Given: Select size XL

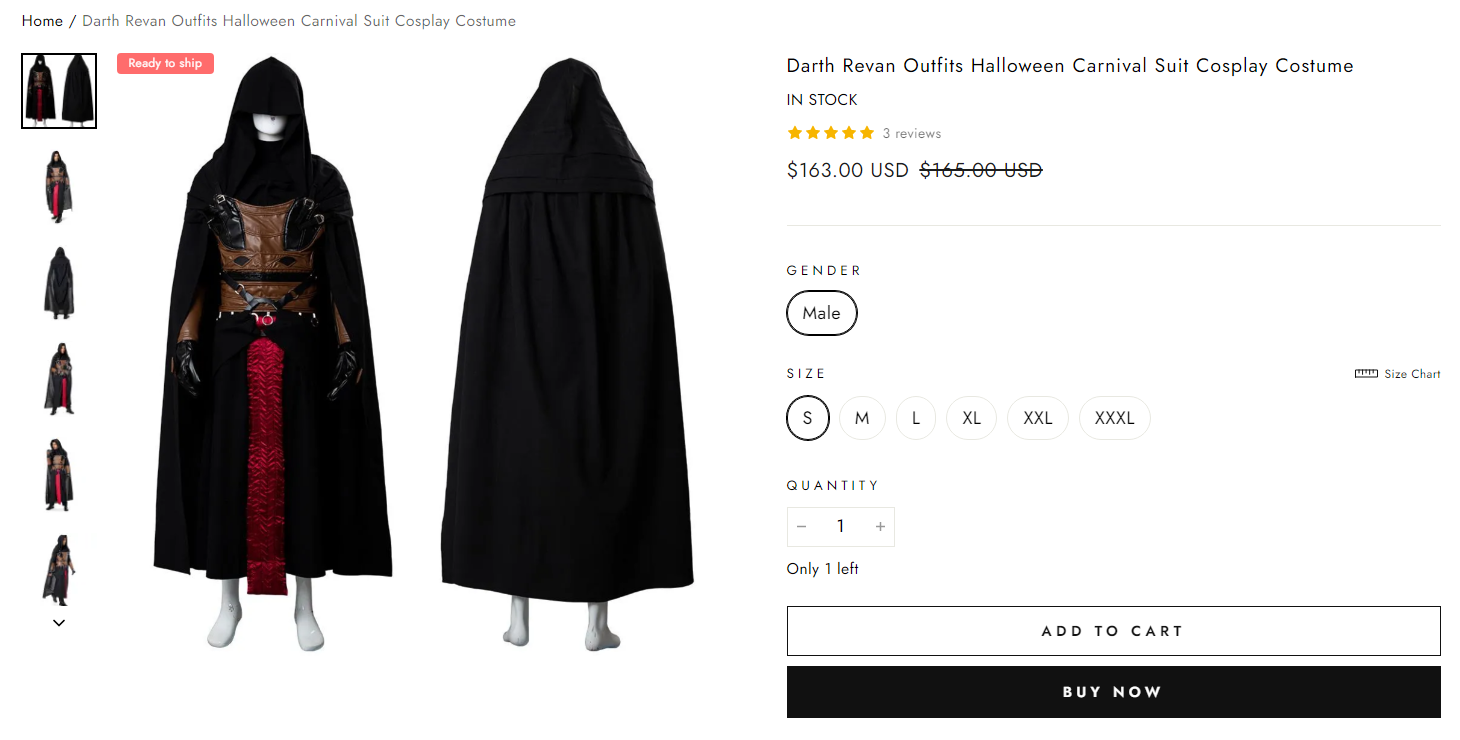Looking at the screenshot, I should coord(971,418).
